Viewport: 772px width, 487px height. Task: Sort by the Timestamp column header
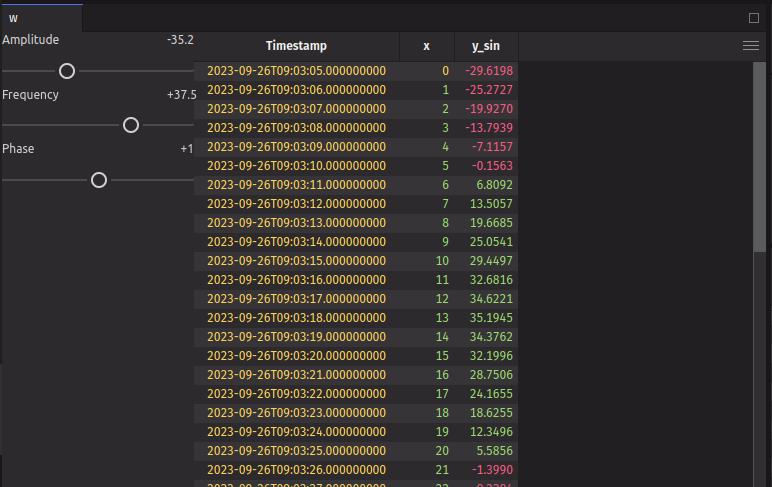[x=296, y=46]
